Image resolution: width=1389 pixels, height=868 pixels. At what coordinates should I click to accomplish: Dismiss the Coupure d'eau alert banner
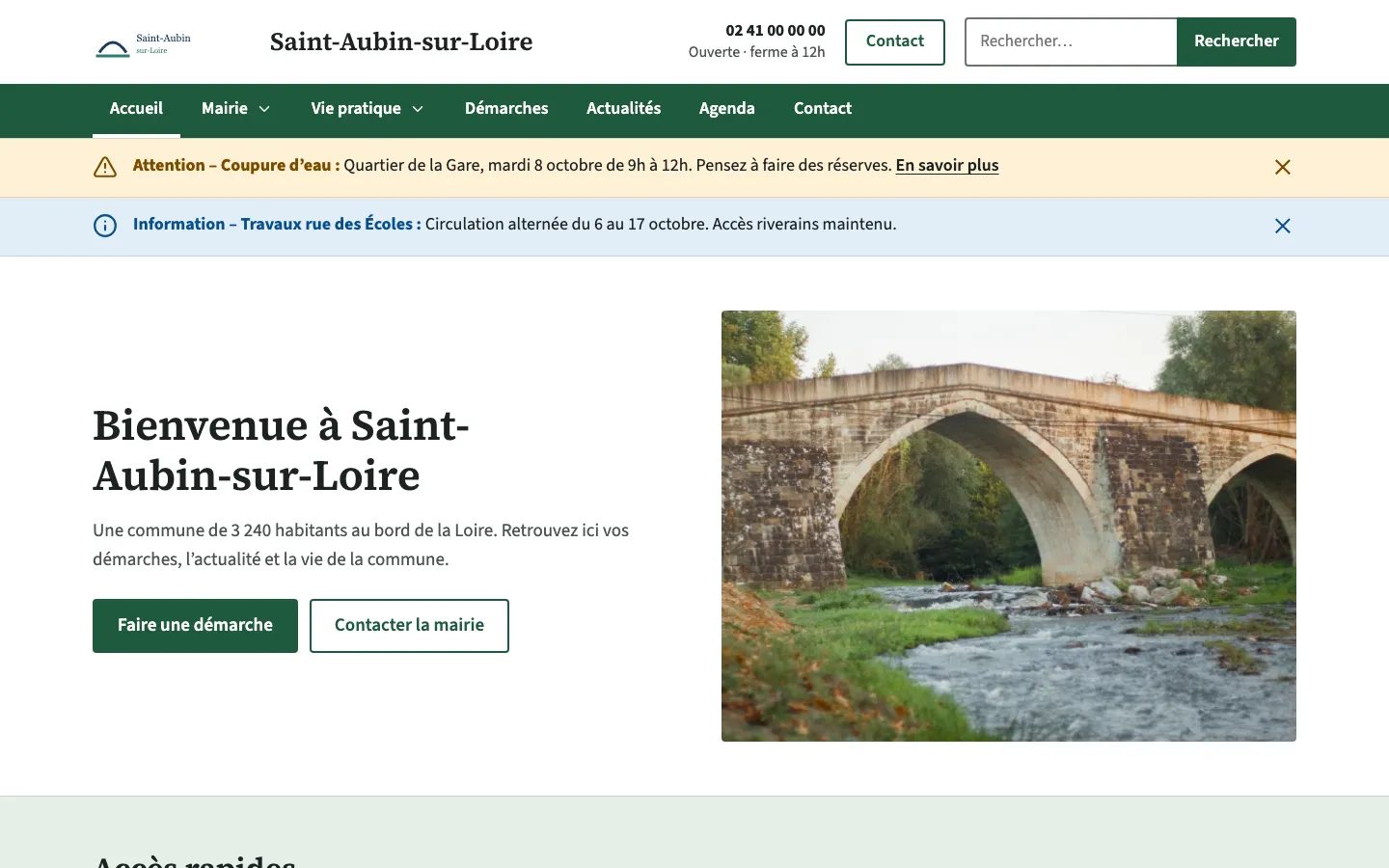[1282, 167]
